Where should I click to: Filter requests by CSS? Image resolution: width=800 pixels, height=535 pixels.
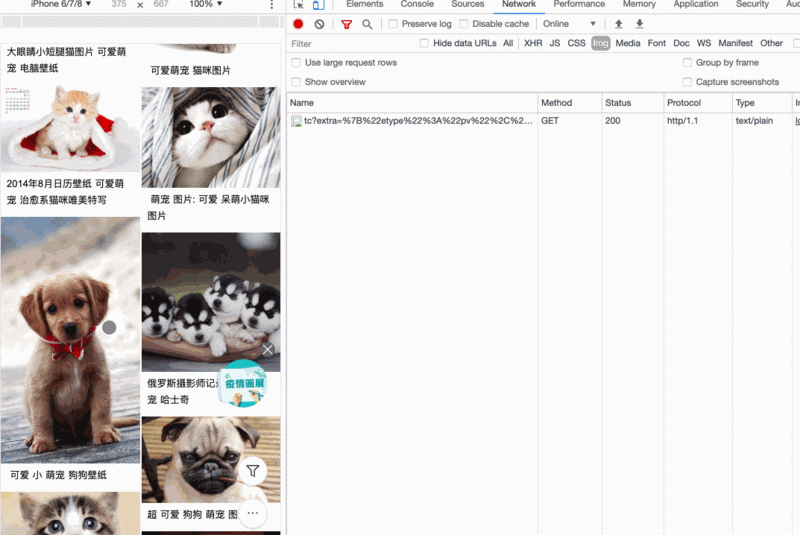pyautogui.click(x=576, y=43)
